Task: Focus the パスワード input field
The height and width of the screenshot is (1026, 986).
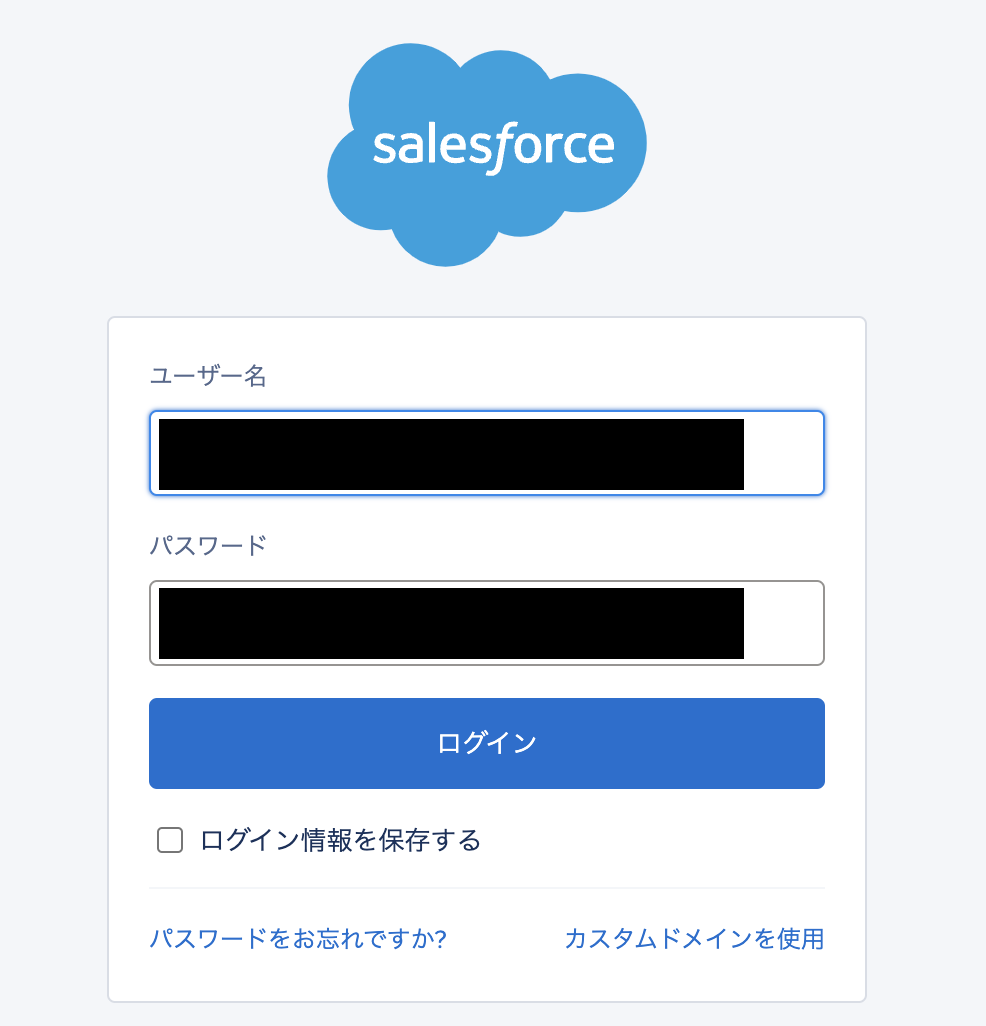Action: coord(486,623)
